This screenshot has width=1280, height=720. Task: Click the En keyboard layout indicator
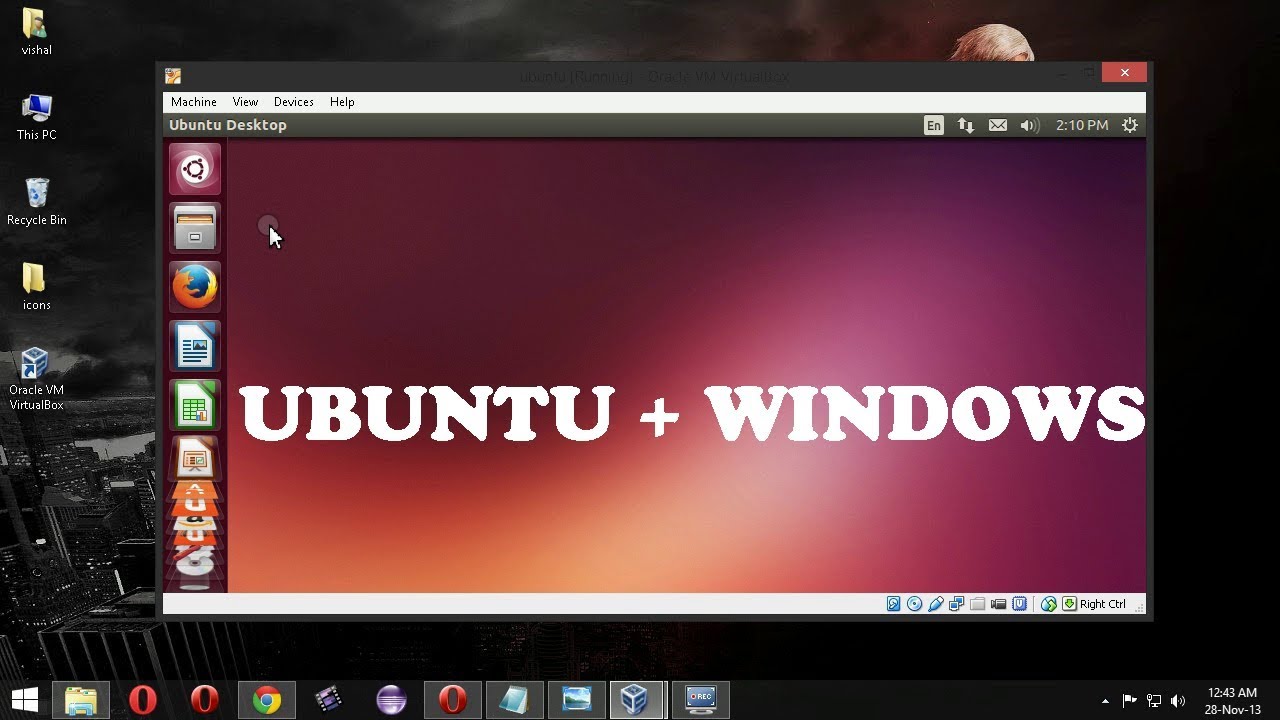pos(933,125)
